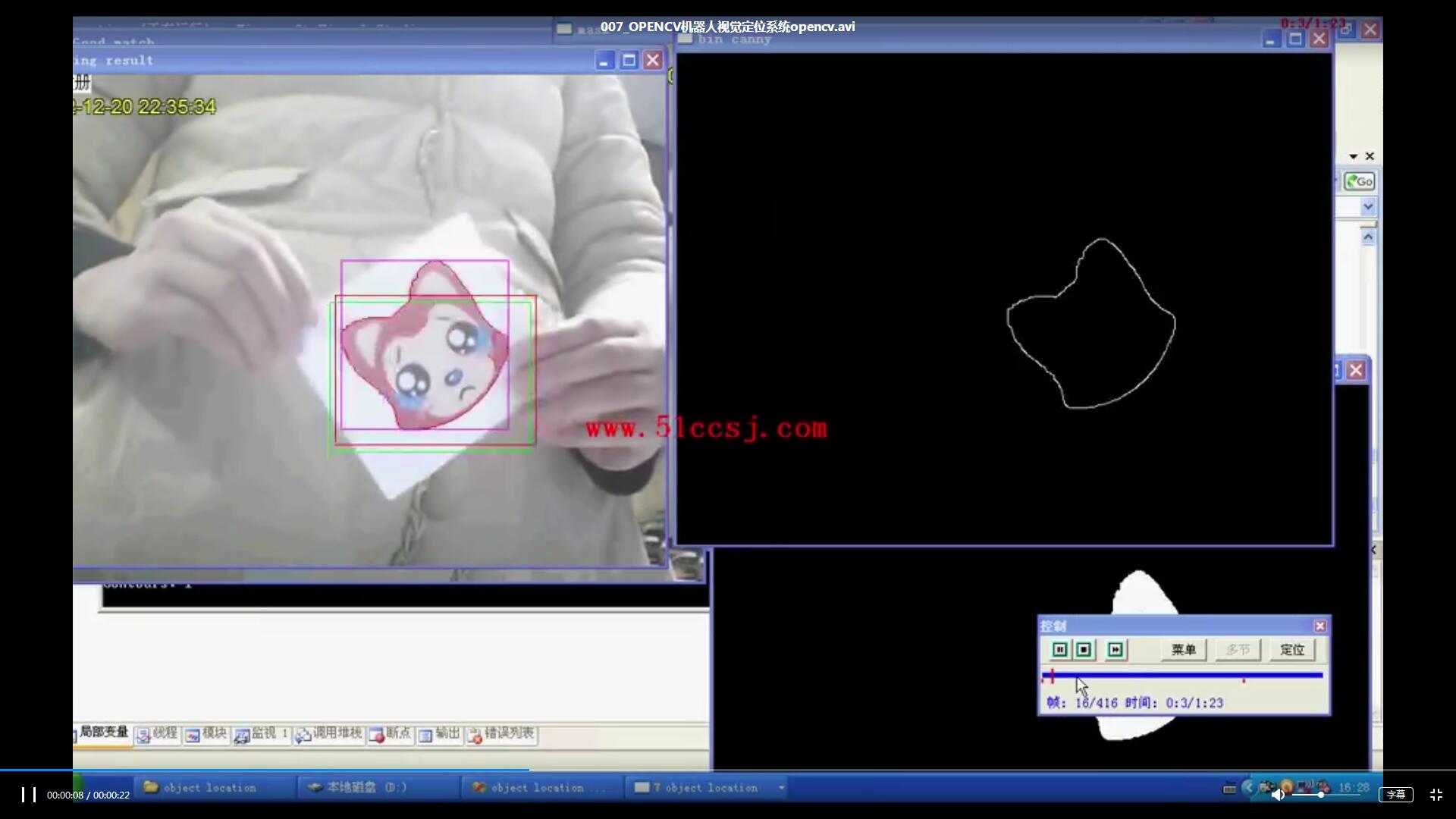Open 本地磁盘 (D:) taskbar item

pos(379,787)
